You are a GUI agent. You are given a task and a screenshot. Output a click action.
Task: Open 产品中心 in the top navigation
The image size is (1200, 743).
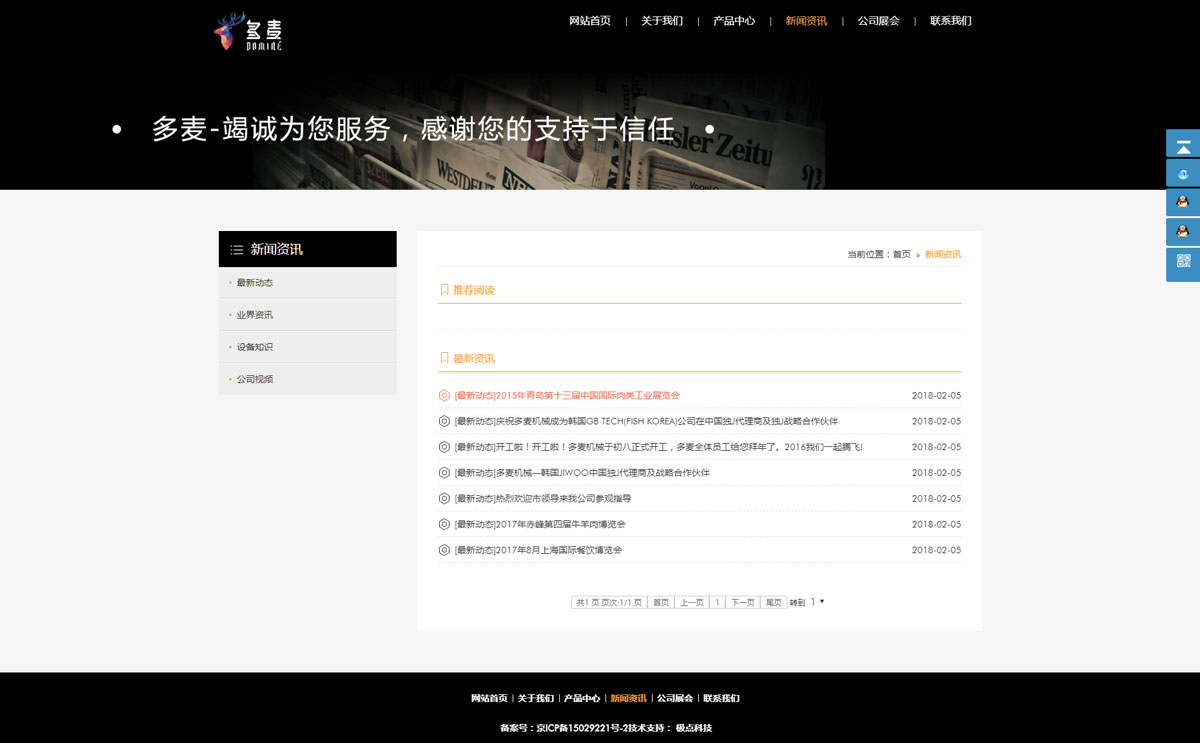tap(734, 21)
